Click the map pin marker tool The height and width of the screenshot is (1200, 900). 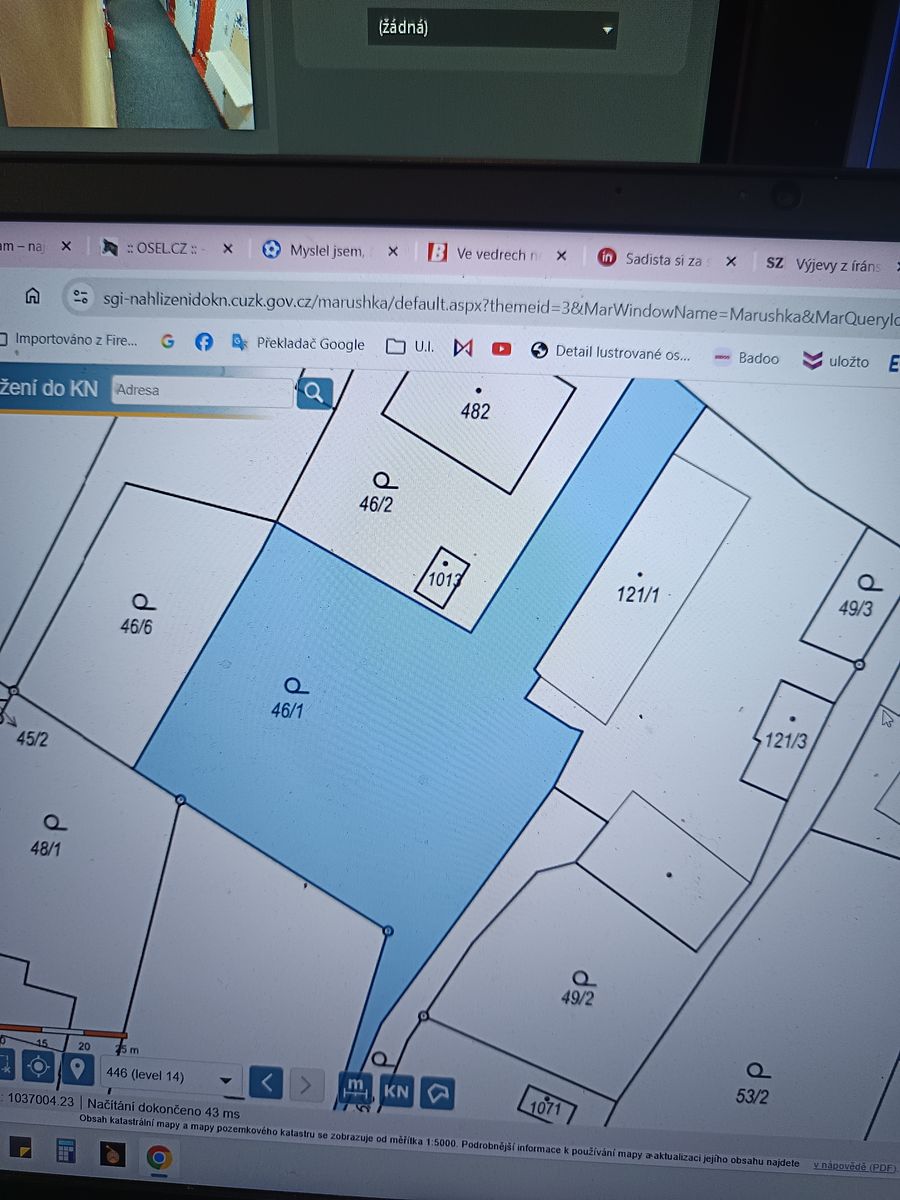pyautogui.click(x=77, y=1068)
